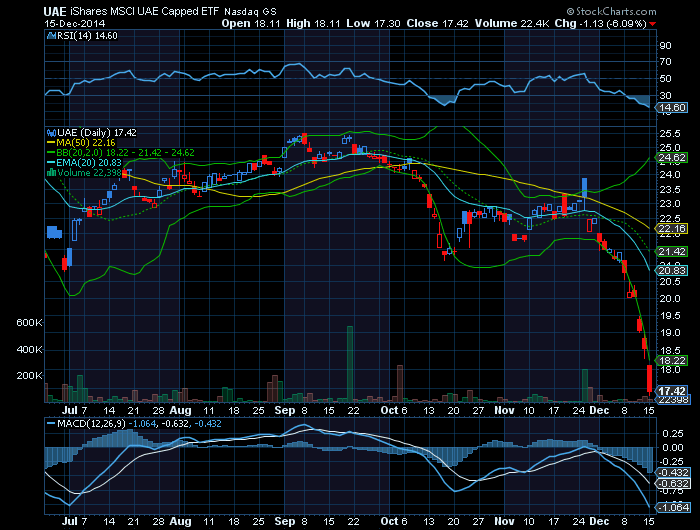Click the MACD(12,26,9) indicator label
The width and height of the screenshot is (700, 530).
92,423
